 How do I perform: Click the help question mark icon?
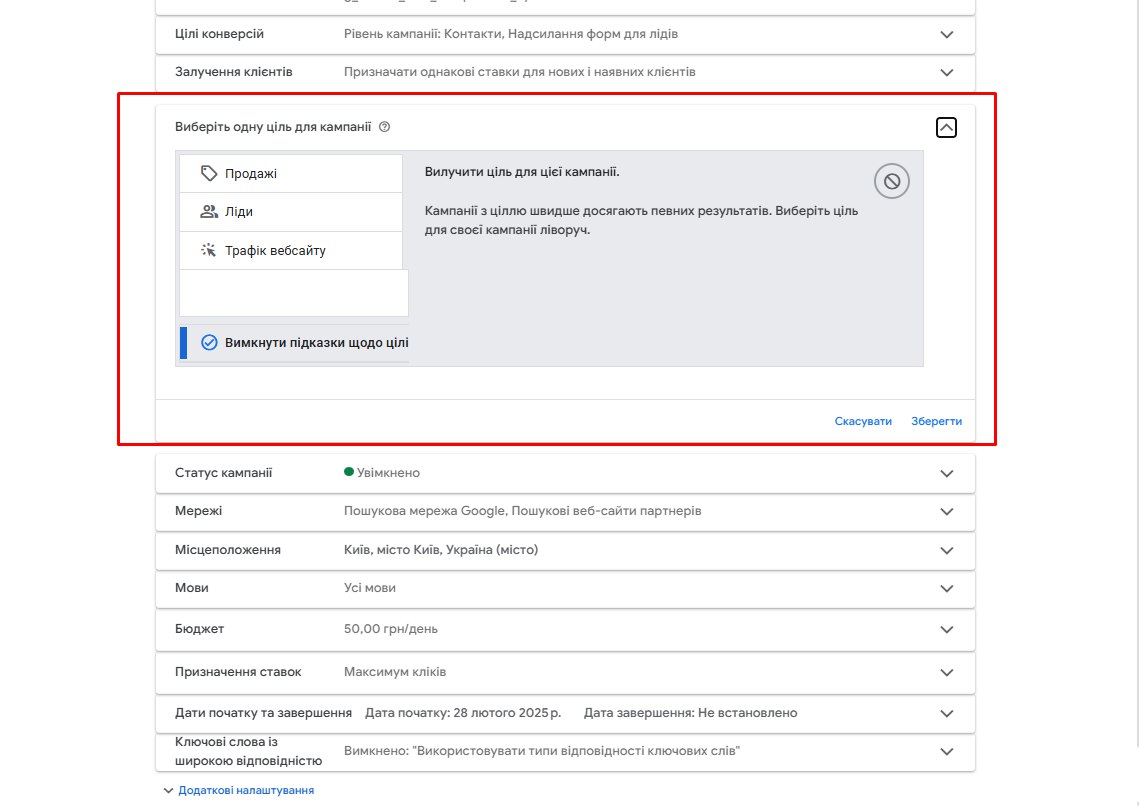385,127
